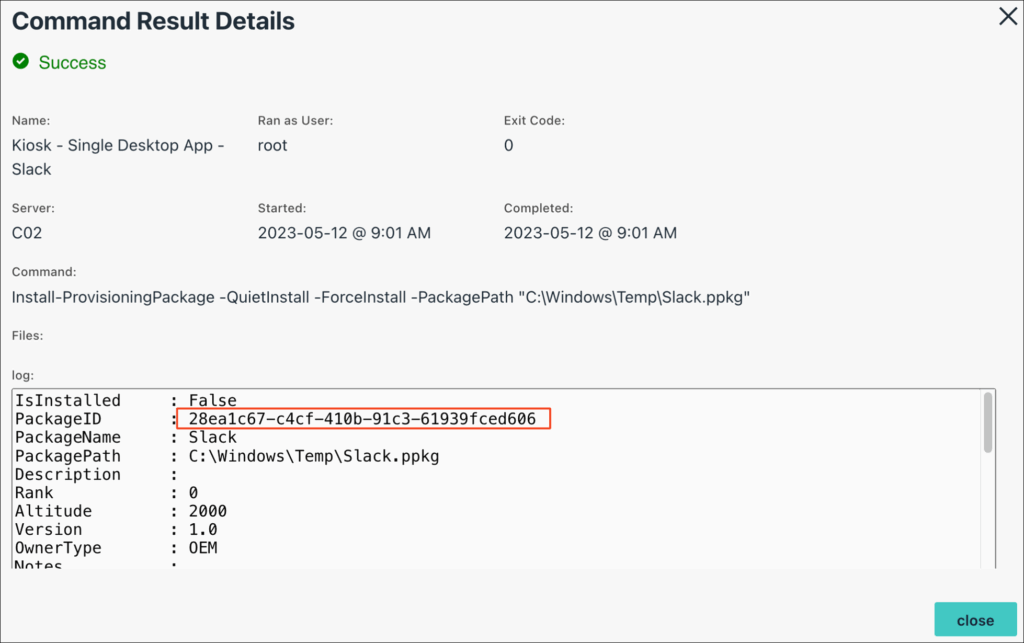This screenshot has width=1024, height=643.
Task: Click the PackagePath line in the log
Action: tap(227, 456)
